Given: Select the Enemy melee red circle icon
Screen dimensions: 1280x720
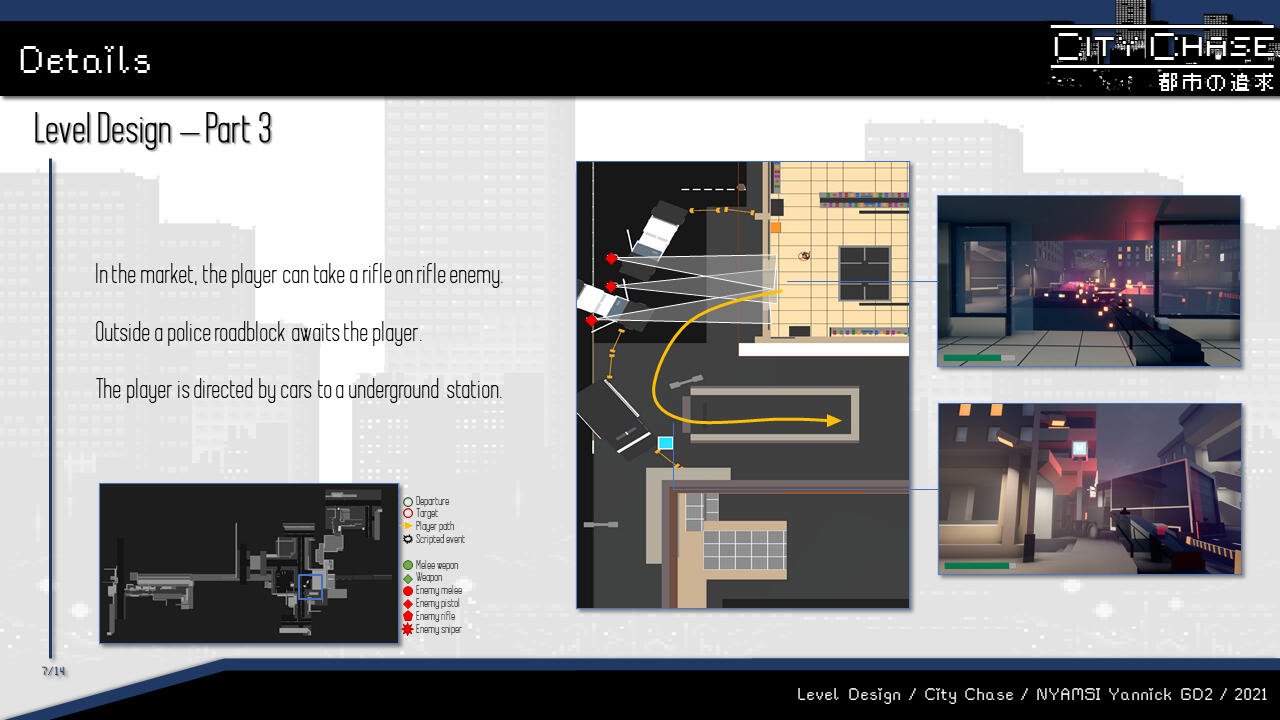Looking at the screenshot, I should (x=408, y=591).
